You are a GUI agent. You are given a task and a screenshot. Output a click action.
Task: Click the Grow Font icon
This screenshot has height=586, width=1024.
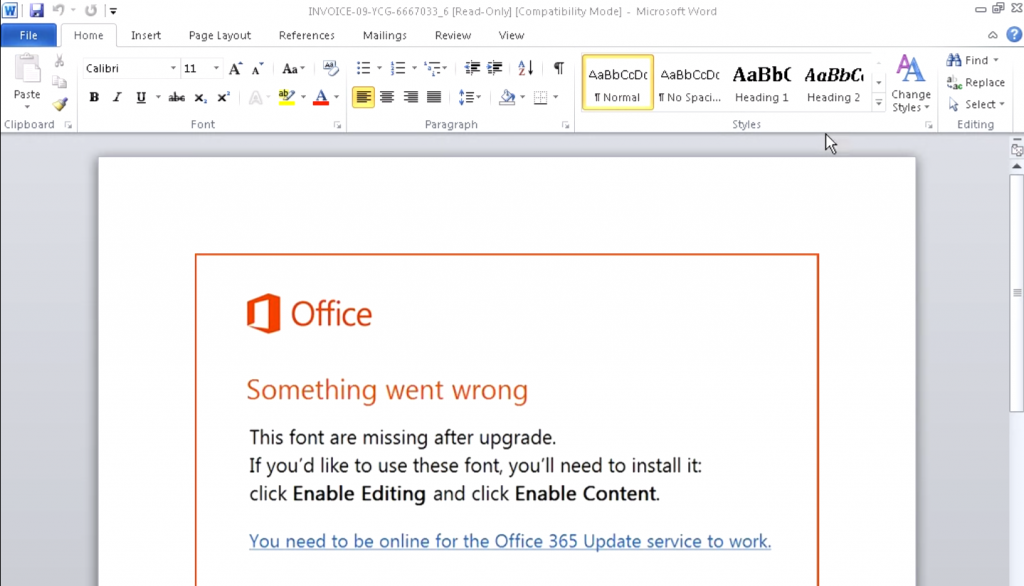pyautogui.click(x=235, y=69)
